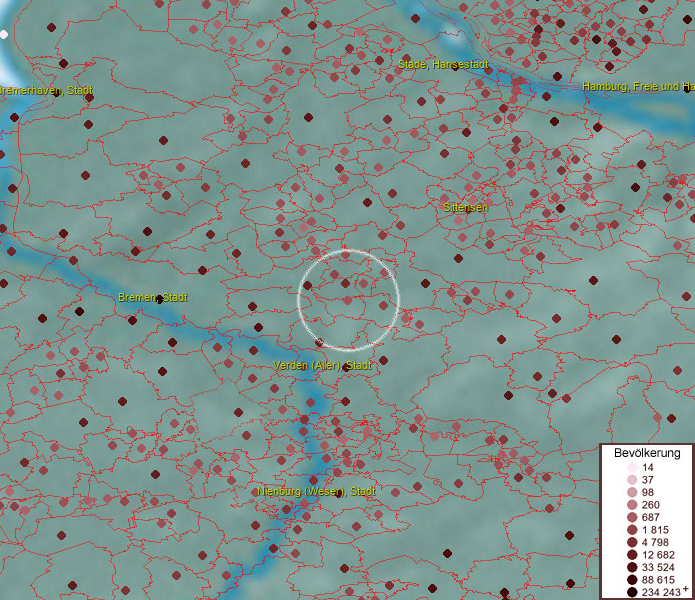
Task: Select the Bremen, Stadt map label
Action: pos(153,297)
